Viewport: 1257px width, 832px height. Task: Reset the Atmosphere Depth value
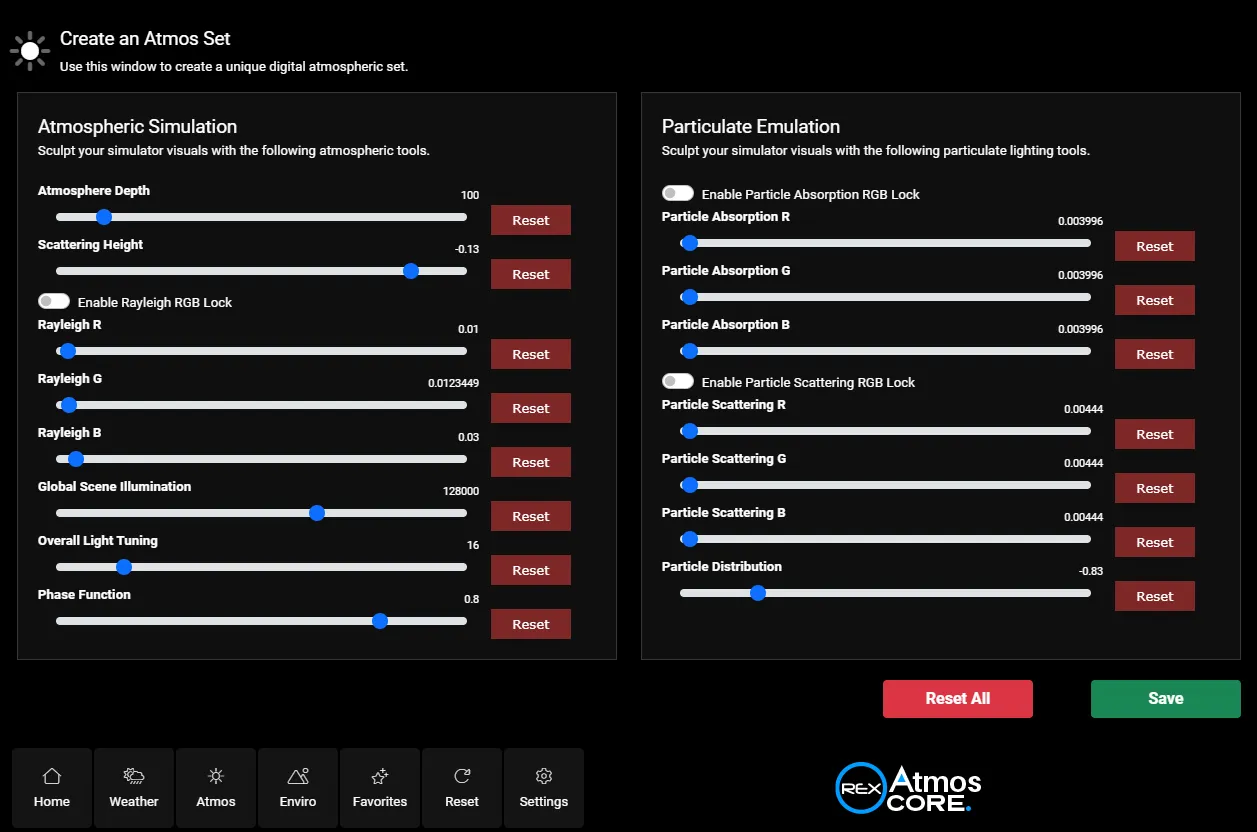[530, 220]
